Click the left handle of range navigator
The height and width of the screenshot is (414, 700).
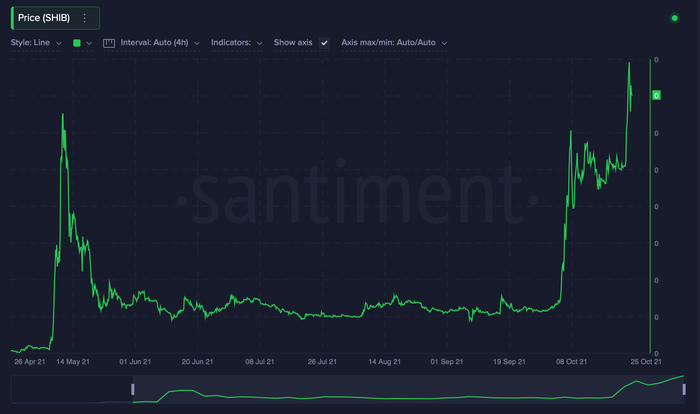pos(133,389)
